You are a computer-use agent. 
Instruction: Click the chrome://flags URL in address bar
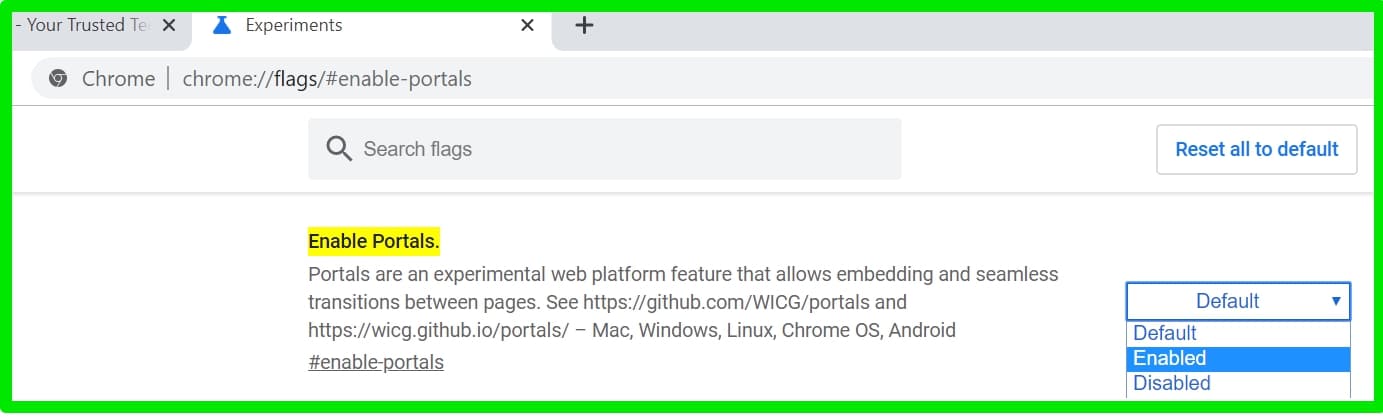(x=327, y=79)
